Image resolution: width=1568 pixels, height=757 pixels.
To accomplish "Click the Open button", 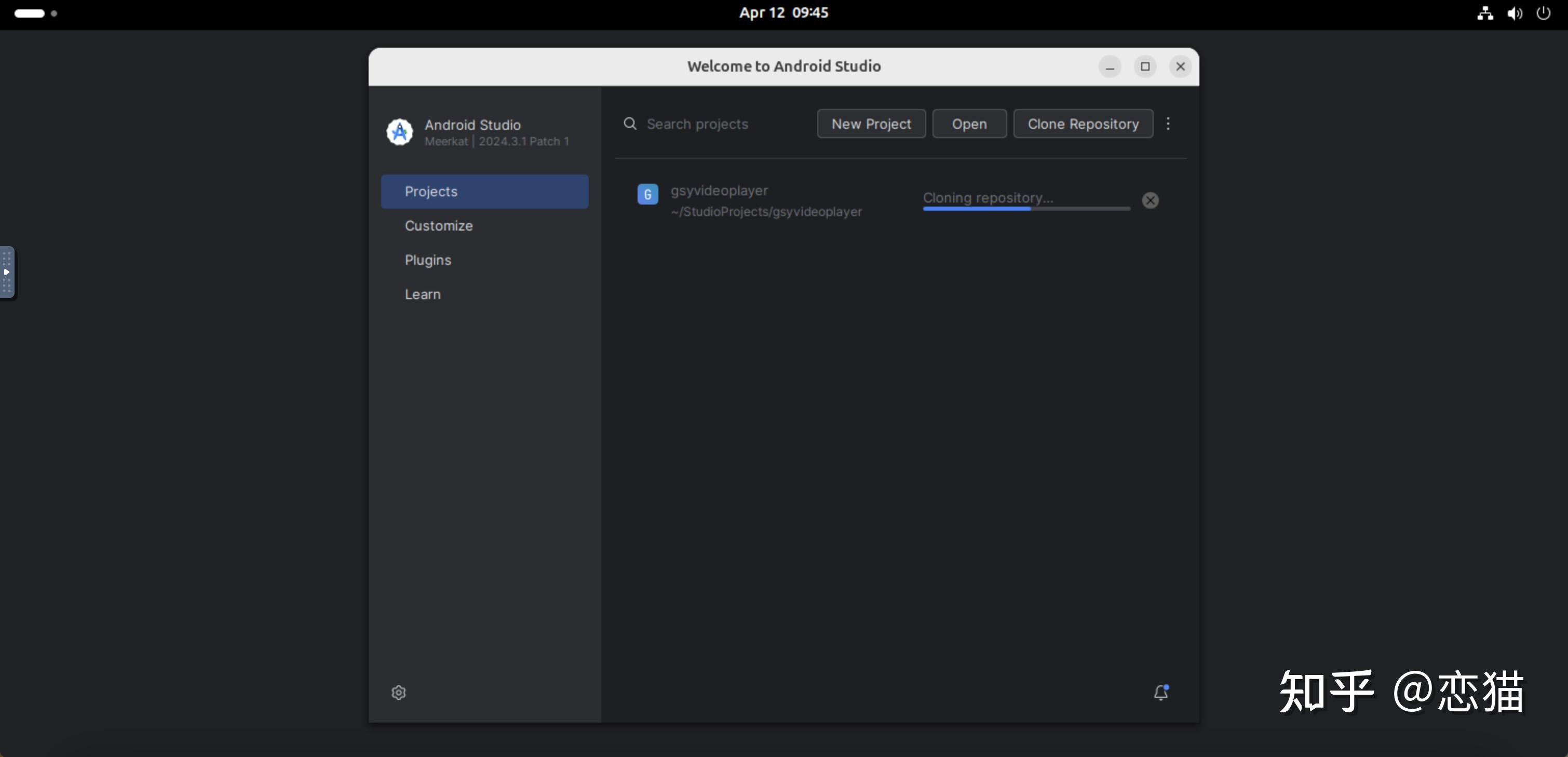I will point(969,124).
